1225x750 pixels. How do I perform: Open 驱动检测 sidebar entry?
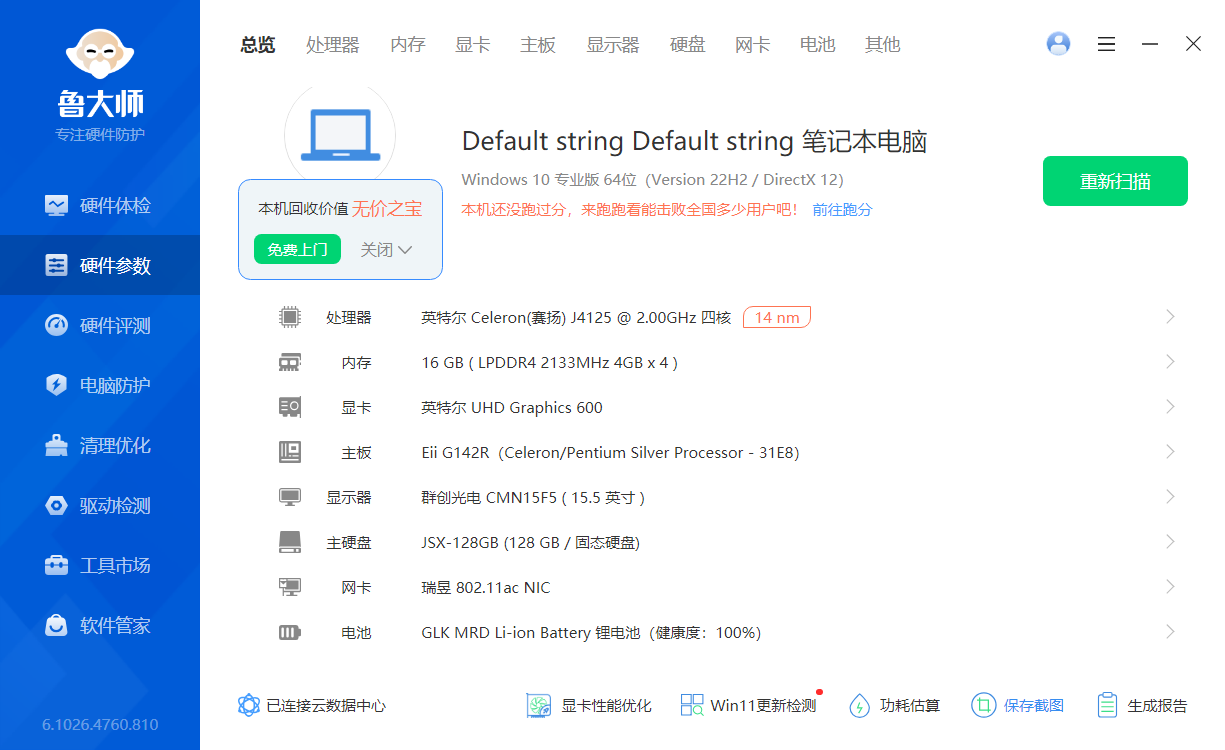(100, 505)
